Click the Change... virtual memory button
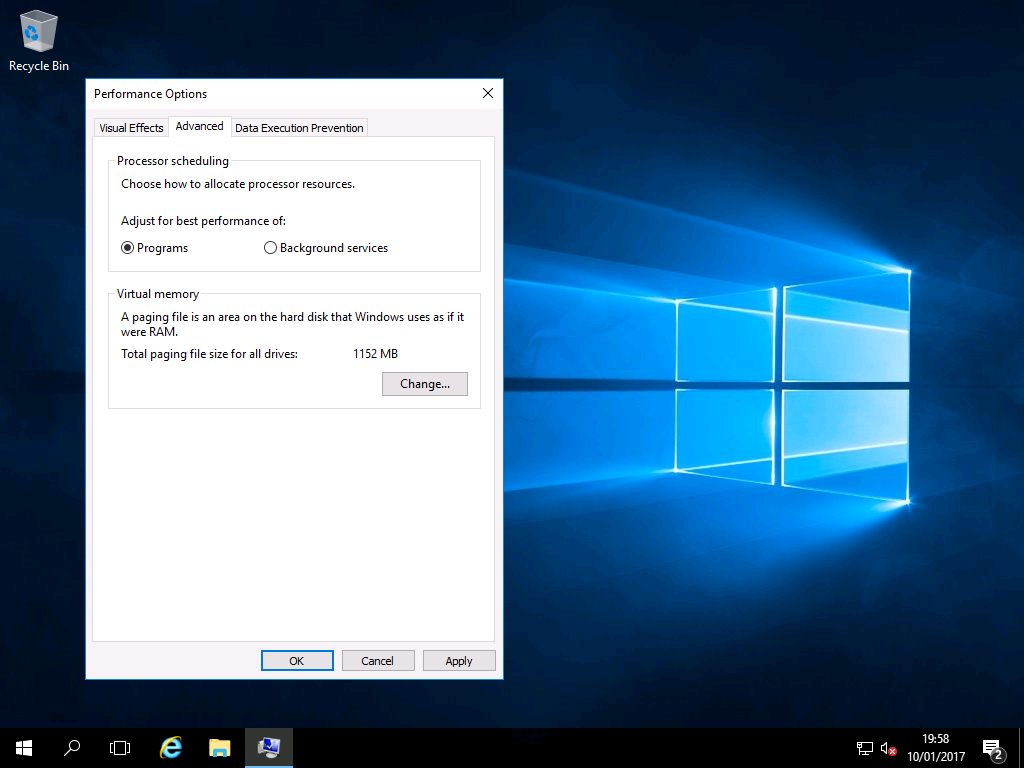 coord(424,384)
